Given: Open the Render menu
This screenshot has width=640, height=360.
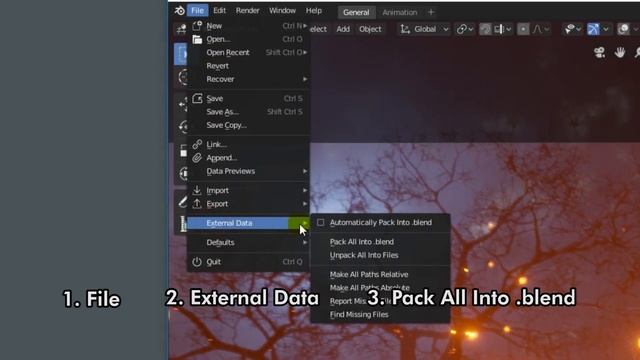Looking at the screenshot, I should (247, 11).
